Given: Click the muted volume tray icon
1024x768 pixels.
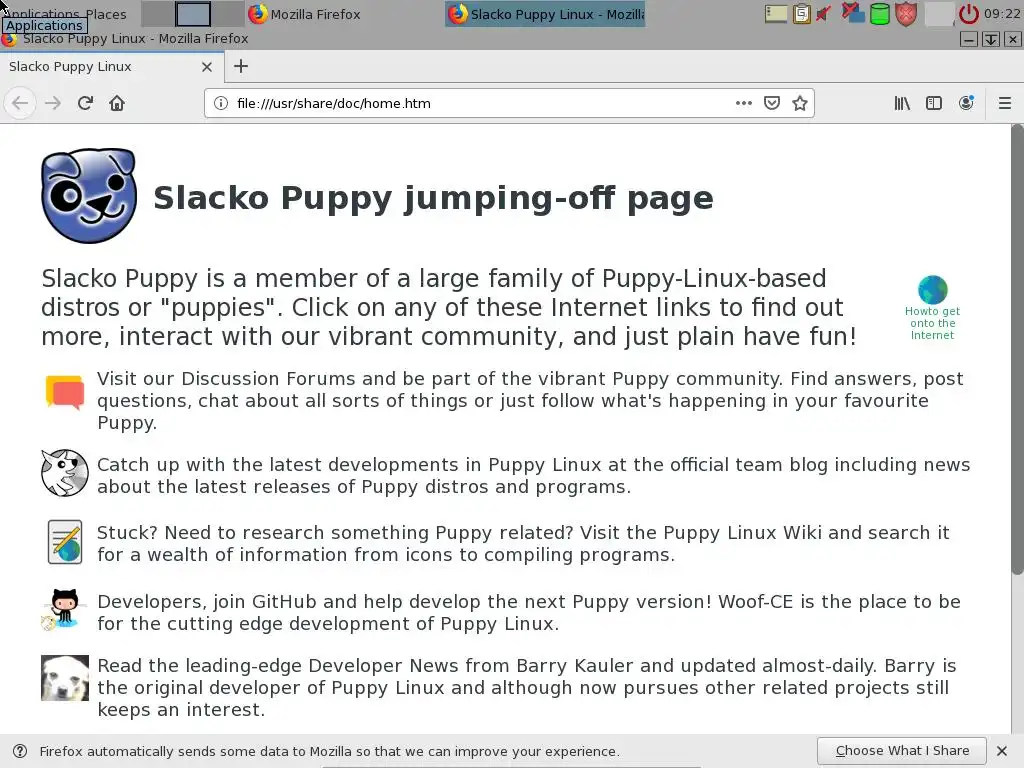Looking at the screenshot, I should coord(825,14).
